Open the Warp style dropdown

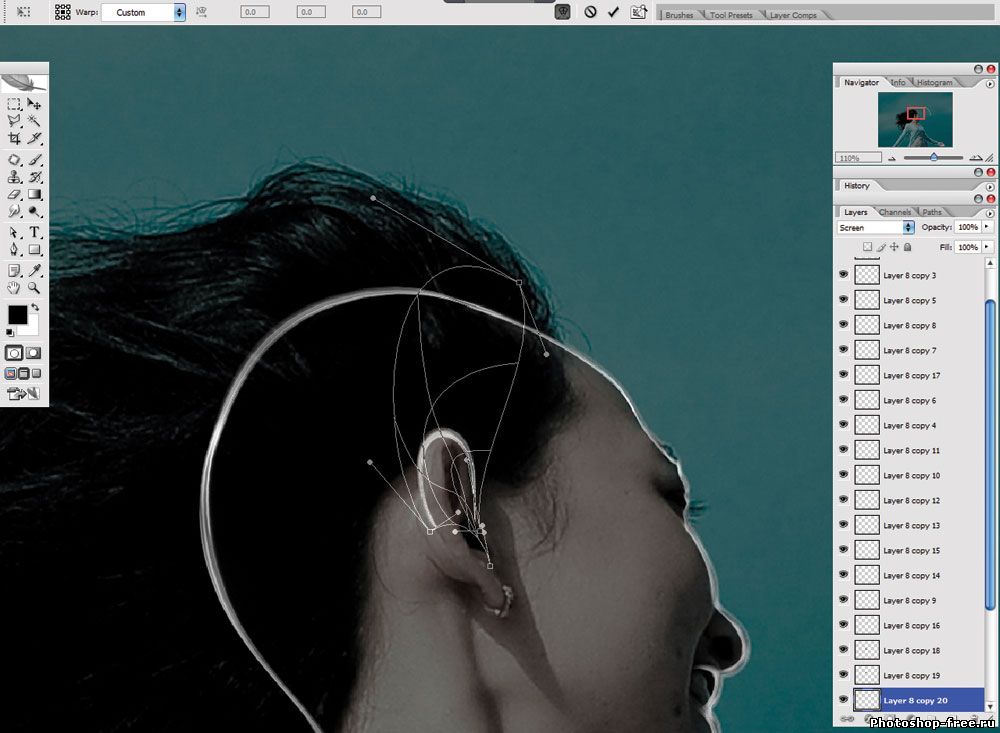(180, 12)
